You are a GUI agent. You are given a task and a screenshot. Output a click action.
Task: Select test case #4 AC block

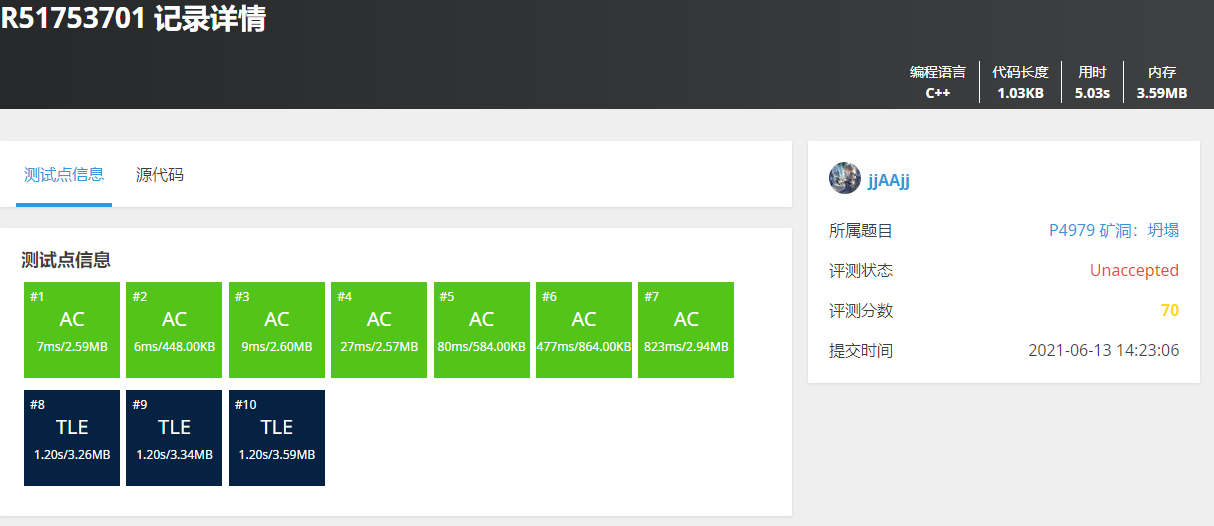click(x=379, y=330)
